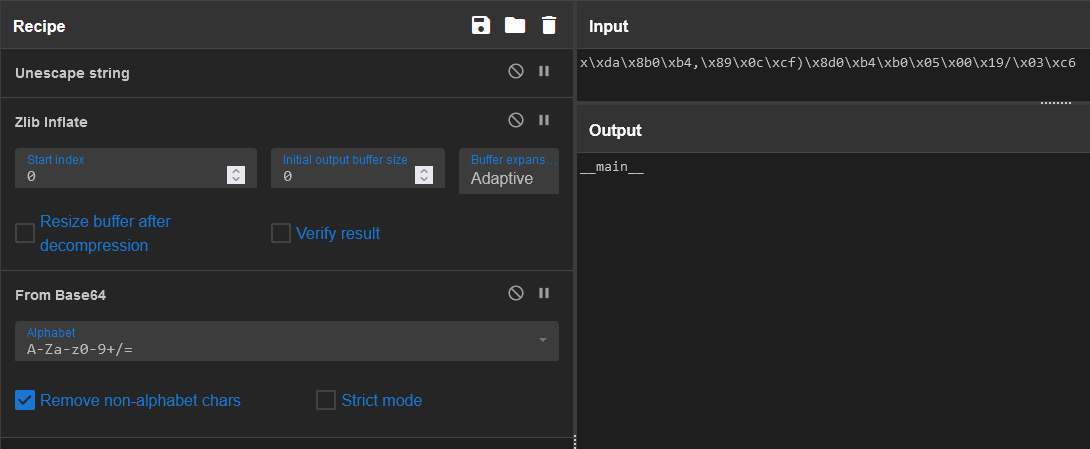
Task: Click the Save recipe icon
Action: coord(481,25)
